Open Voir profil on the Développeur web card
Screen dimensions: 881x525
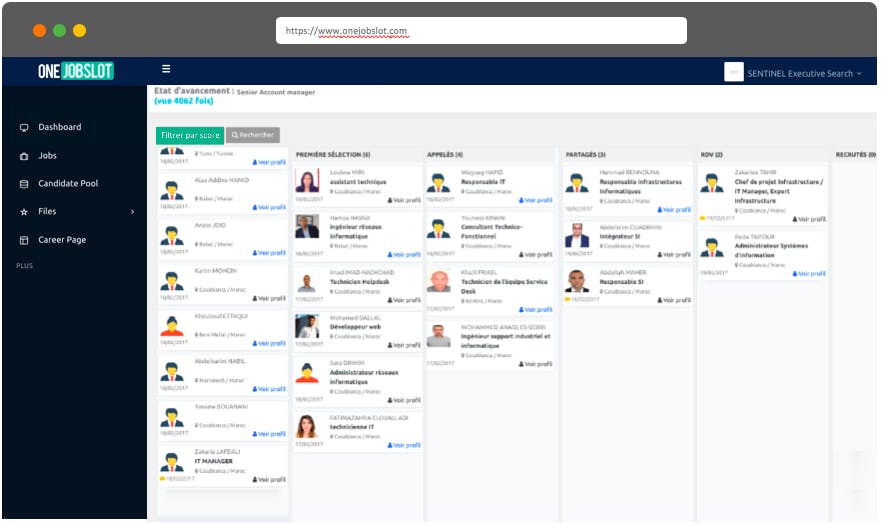point(404,345)
